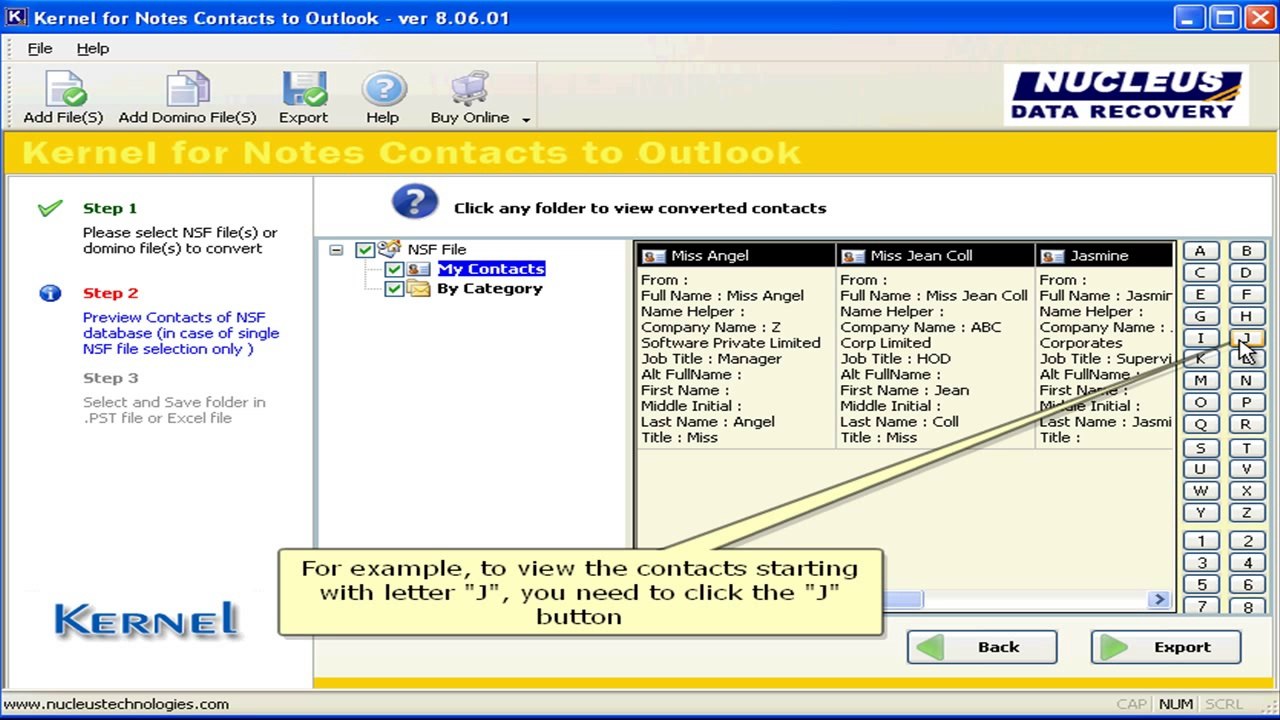The height and width of the screenshot is (720, 1280).
Task: Uncheck the My Contacts checkbox
Action: click(x=394, y=269)
